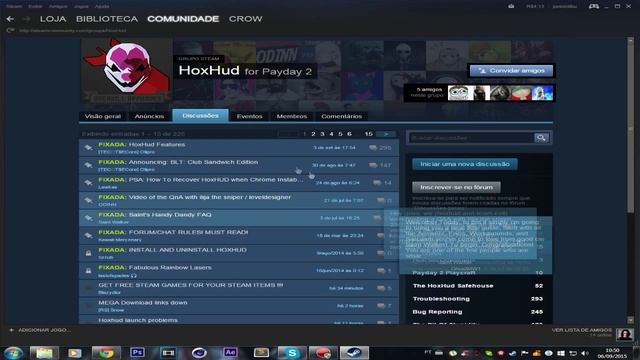Click Iniciar uma nova discussão button
This screenshot has width=640, height=360.
[464, 164]
